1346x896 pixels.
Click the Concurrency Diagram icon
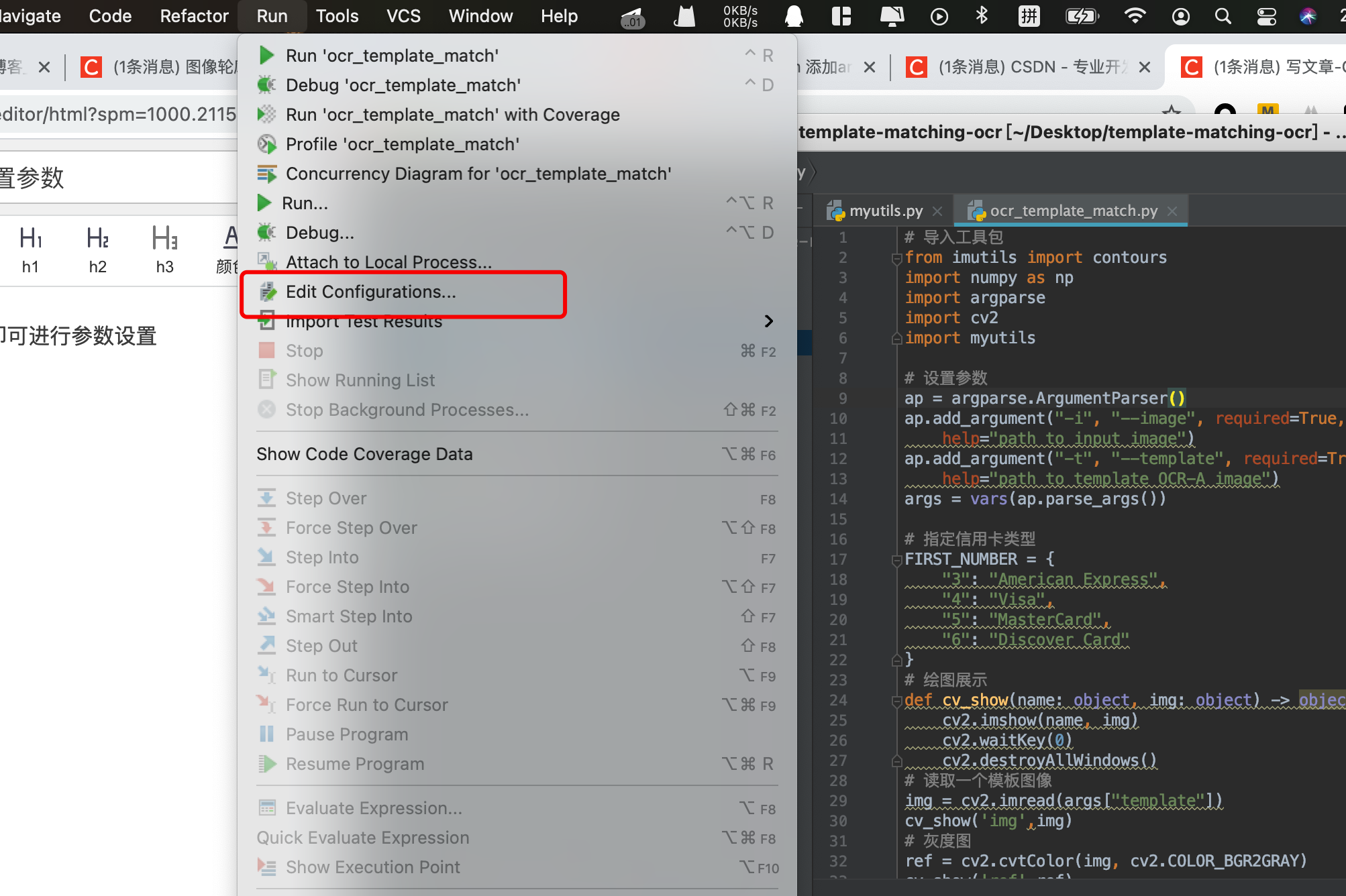(266, 174)
